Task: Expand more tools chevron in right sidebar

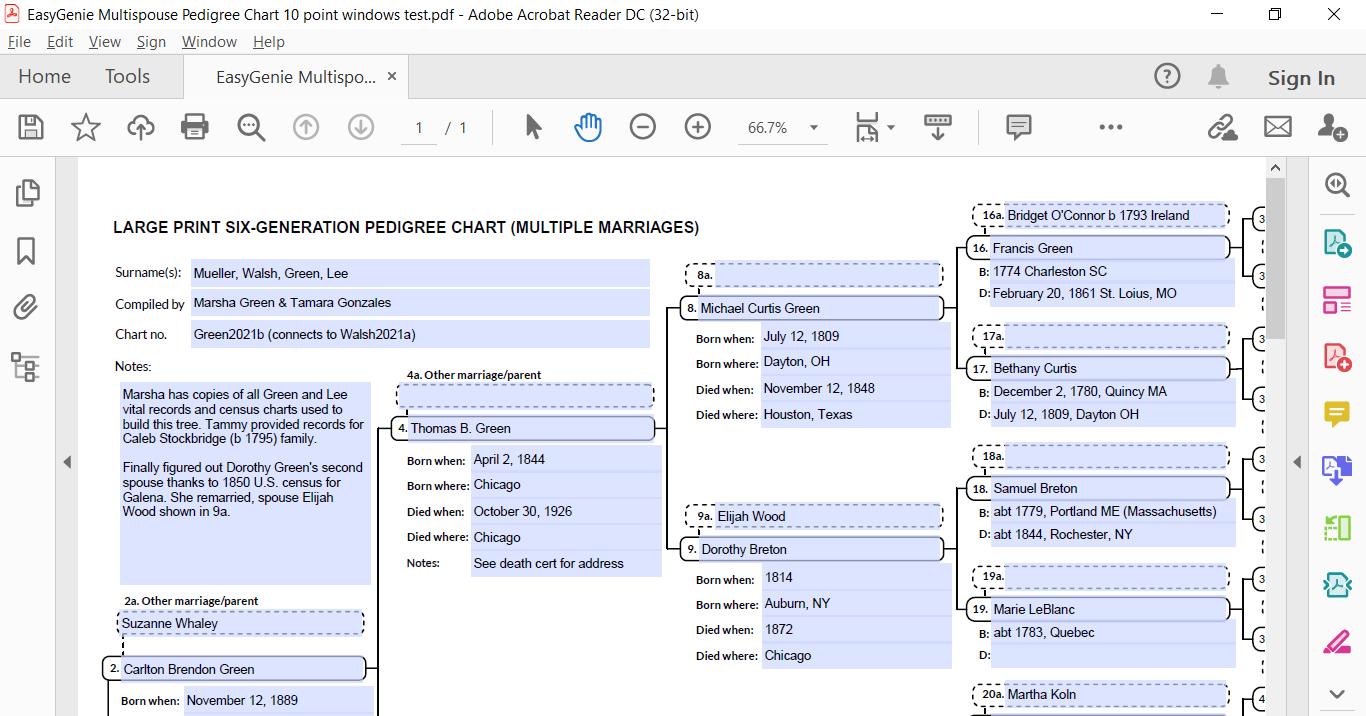Action: coord(1337,694)
